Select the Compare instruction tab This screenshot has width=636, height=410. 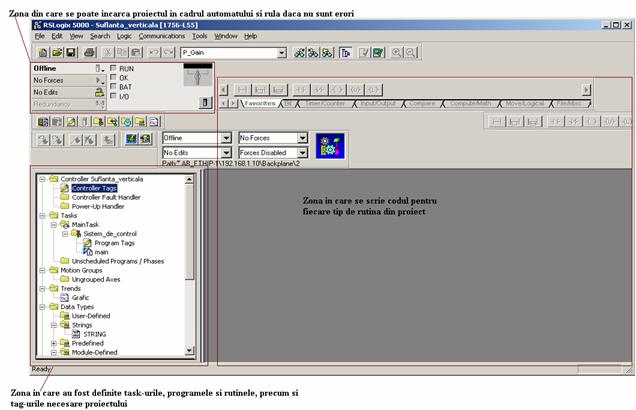click(422, 103)
